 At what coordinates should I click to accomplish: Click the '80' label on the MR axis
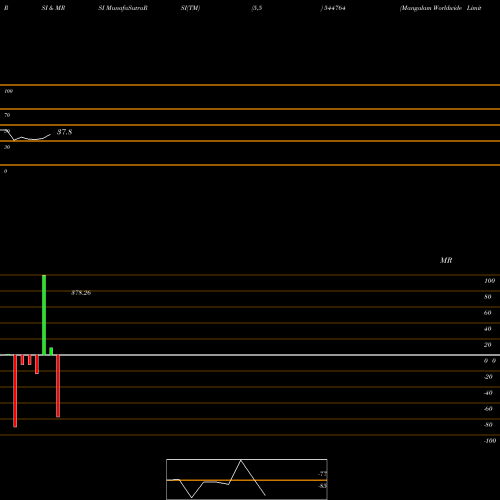pos(488,297)
